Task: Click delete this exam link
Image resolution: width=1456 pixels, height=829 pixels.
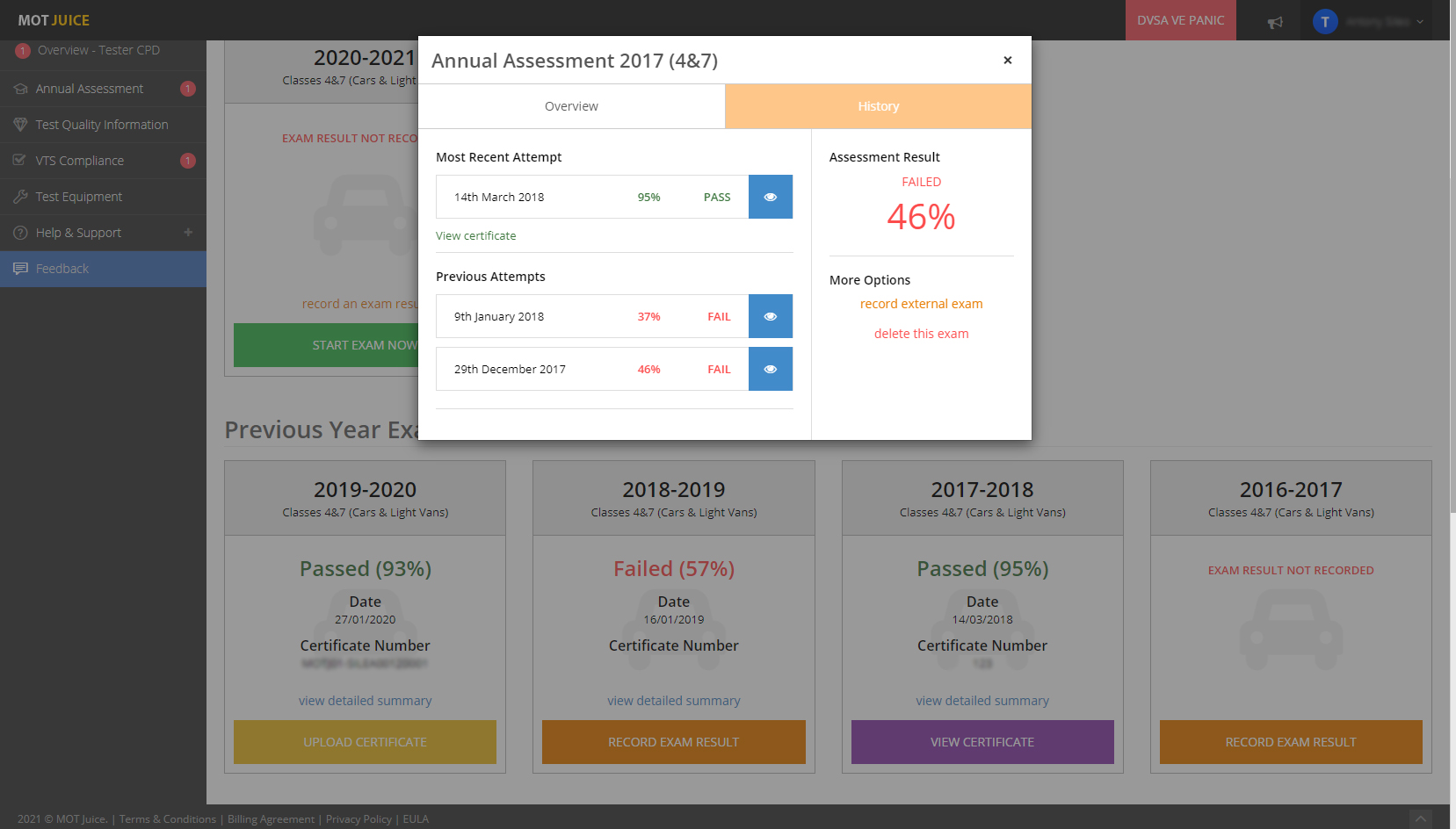Action: point(921,334)
